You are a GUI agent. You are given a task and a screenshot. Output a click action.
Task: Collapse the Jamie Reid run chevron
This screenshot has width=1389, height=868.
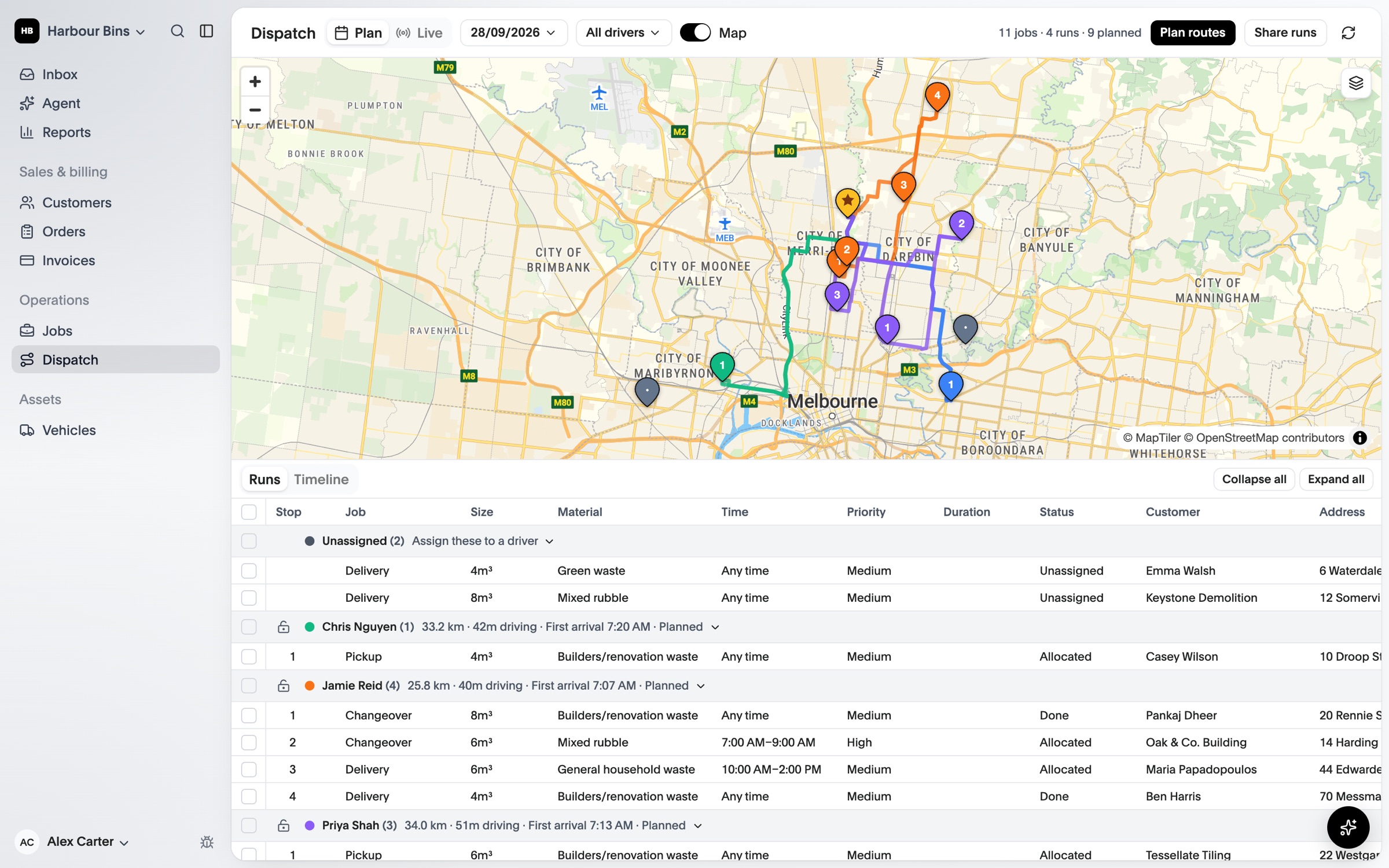click(701, 686)
